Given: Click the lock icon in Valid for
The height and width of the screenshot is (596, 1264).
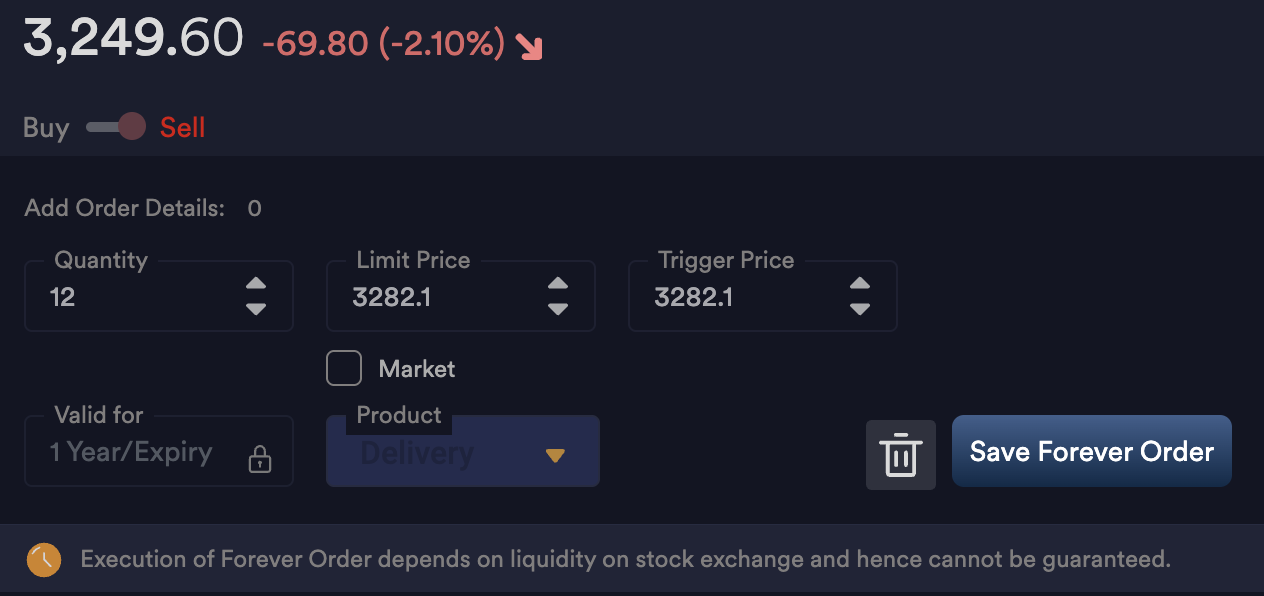Looking at the screenshot, I should click(260, 459).
